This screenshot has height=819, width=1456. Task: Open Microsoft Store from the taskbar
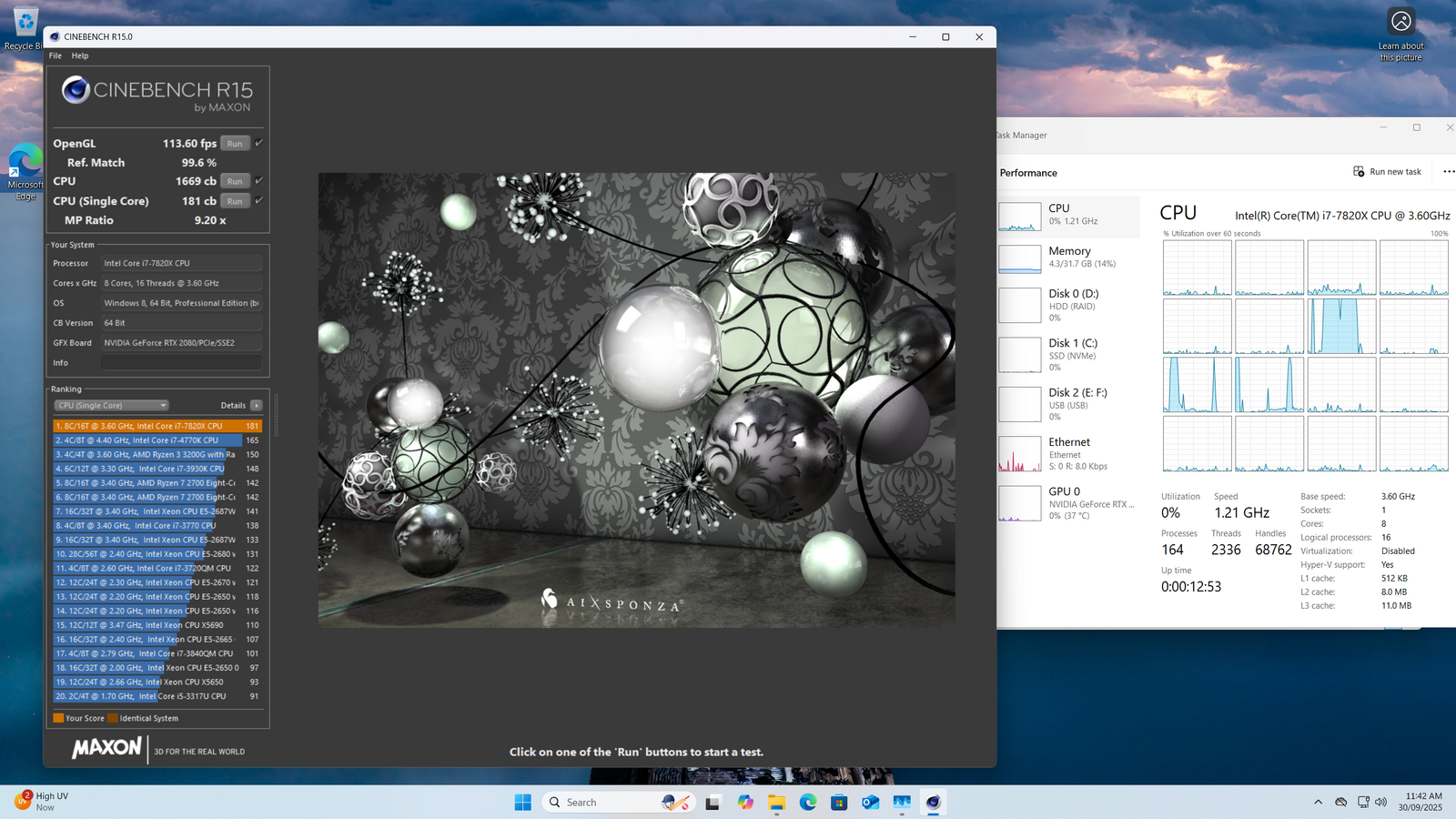(x=839, y=802)
